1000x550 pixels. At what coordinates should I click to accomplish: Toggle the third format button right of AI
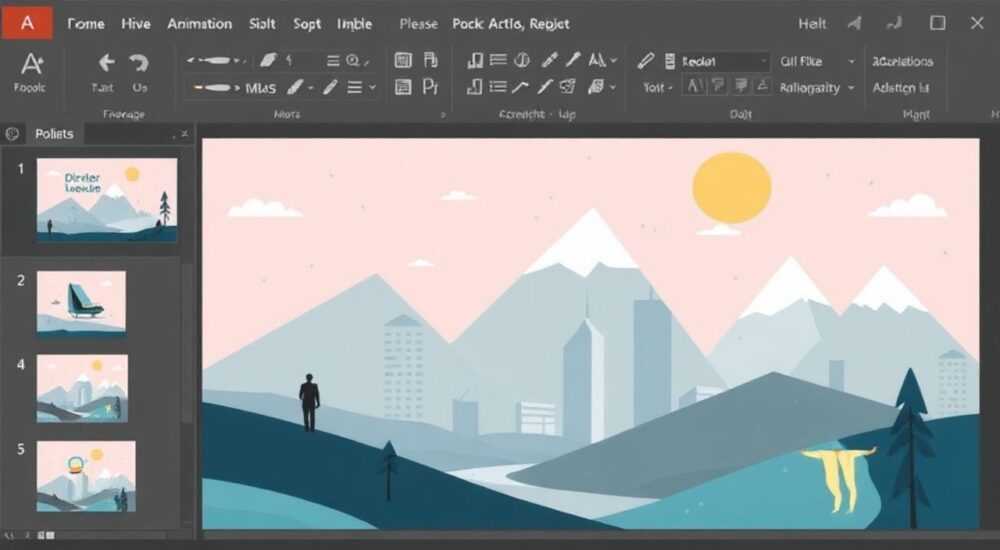(x=741, y=86)
